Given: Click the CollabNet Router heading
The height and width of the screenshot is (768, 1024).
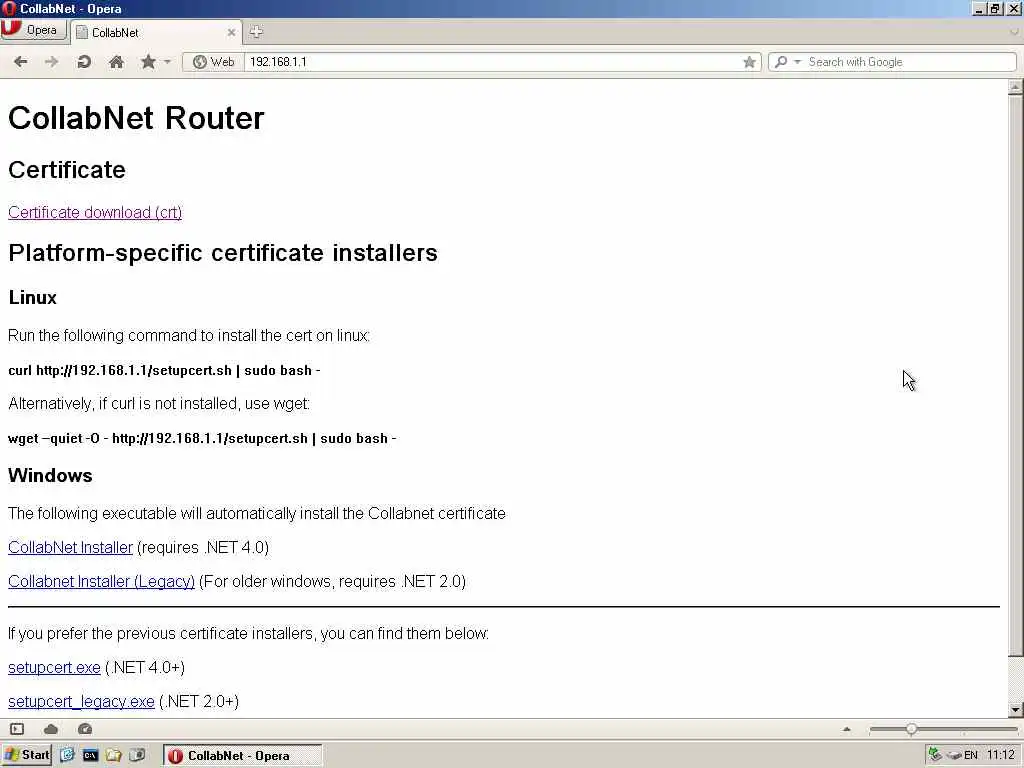Looking at the screenshot, I should pos(136,118).
